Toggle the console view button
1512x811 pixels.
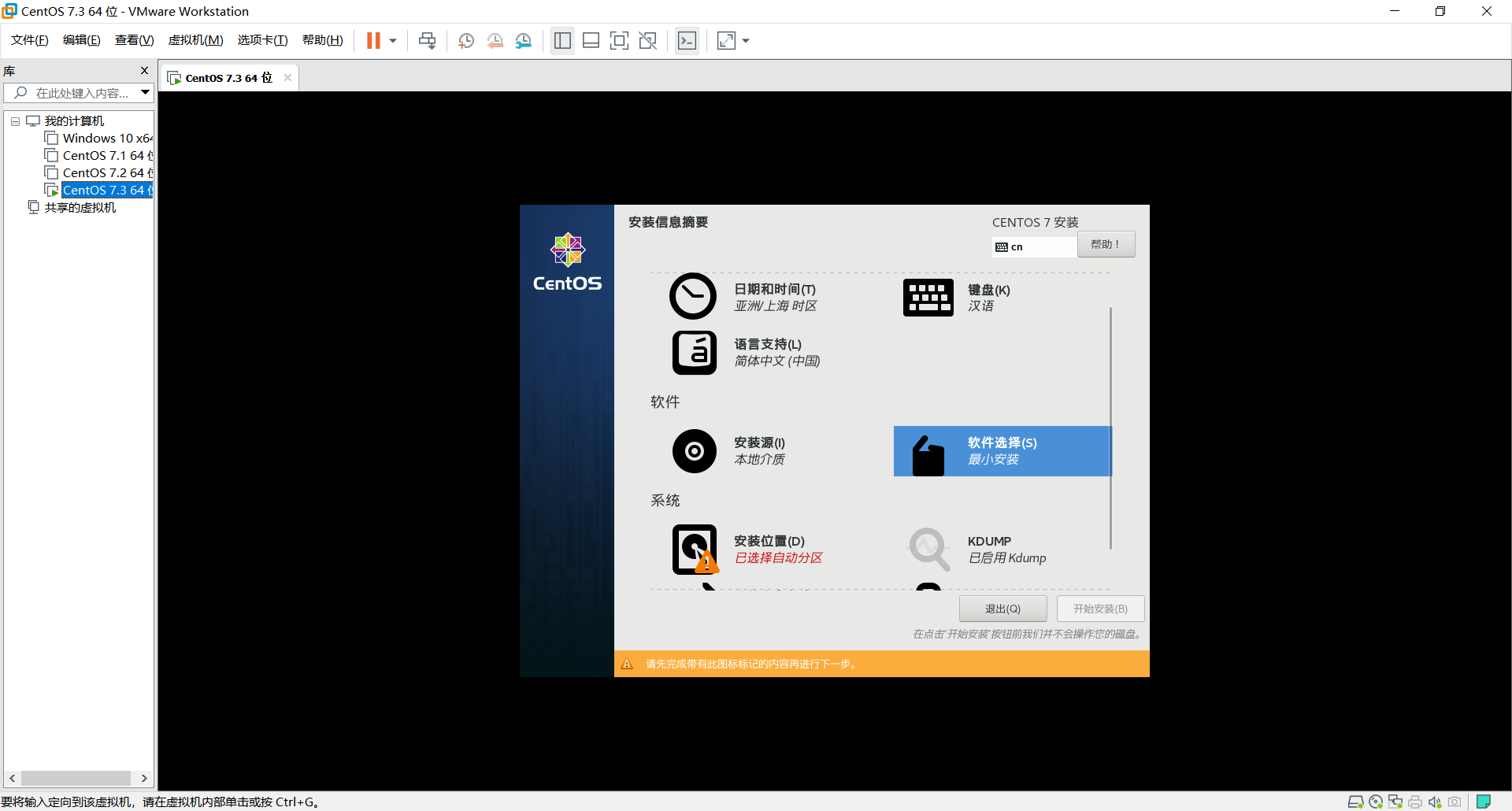pos(687,41)
